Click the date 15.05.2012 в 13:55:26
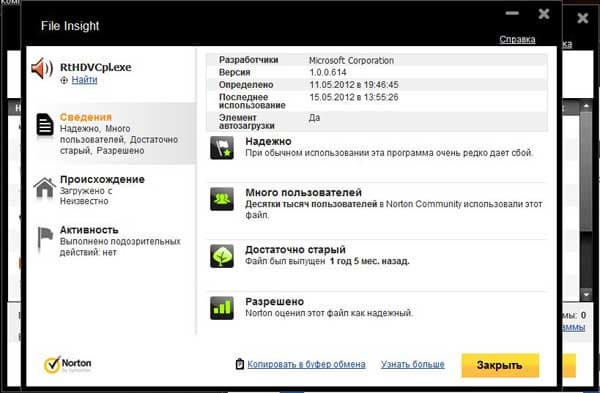This screenshot has width=600, height=393. point(354,97)
